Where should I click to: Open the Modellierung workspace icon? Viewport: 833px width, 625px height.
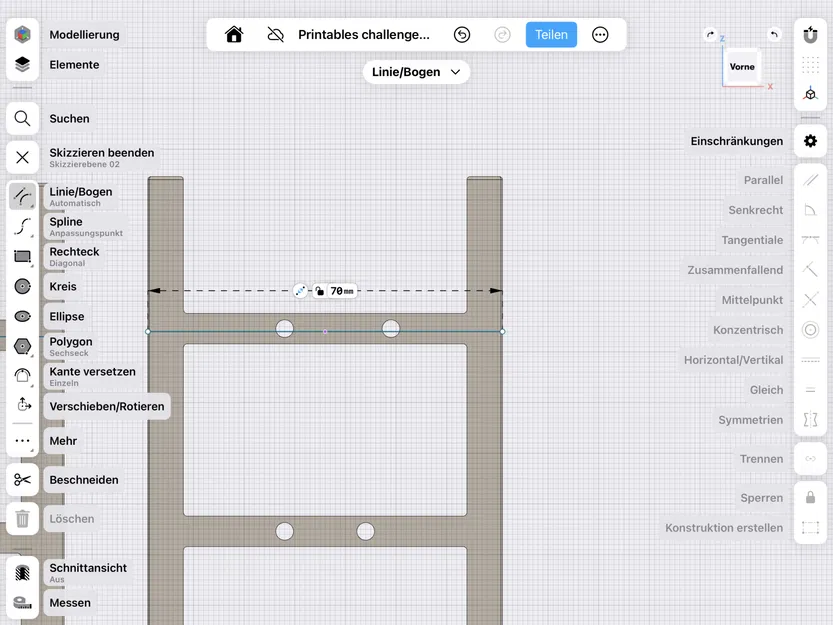[22, 35]
